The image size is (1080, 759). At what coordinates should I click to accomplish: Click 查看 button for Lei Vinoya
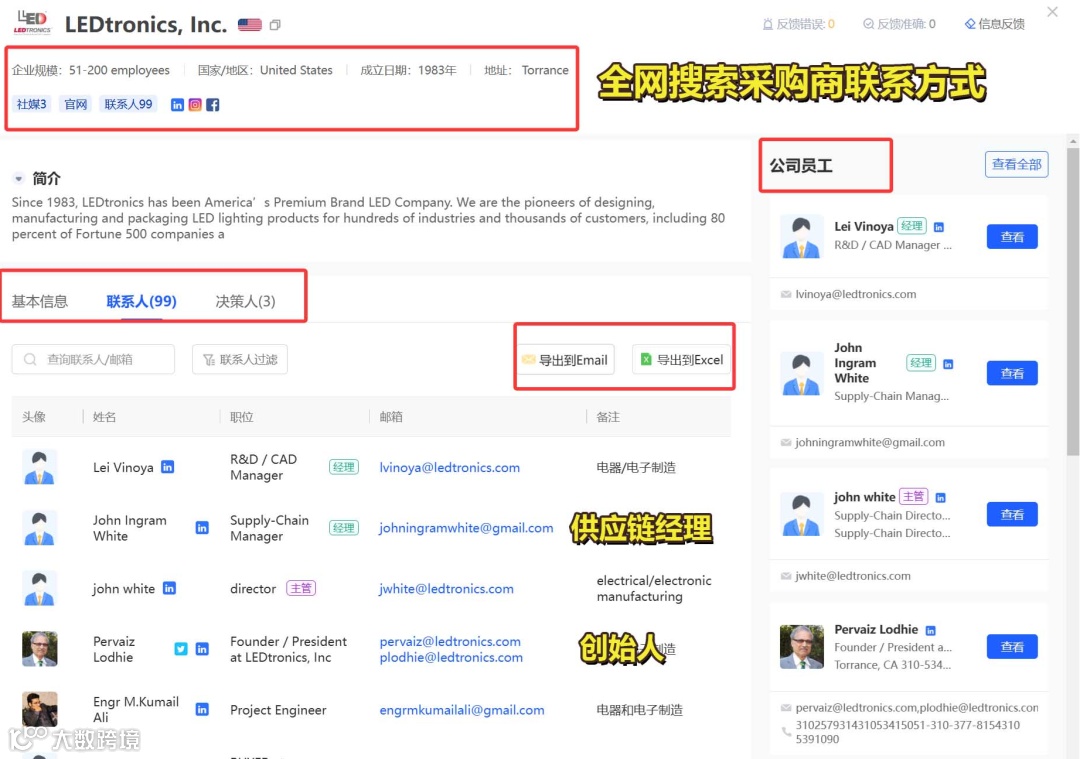tap(1012, 237)
